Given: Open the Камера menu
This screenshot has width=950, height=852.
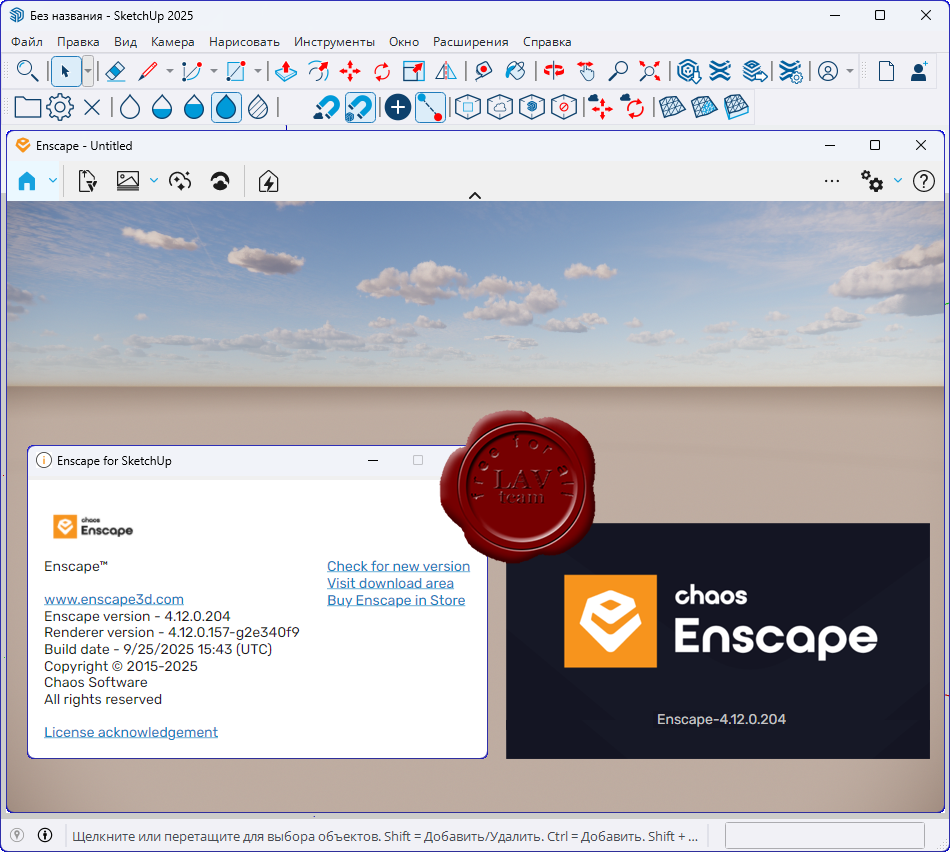Looking at the screenshot, I should pyautogui.click(x=173, y=42).
